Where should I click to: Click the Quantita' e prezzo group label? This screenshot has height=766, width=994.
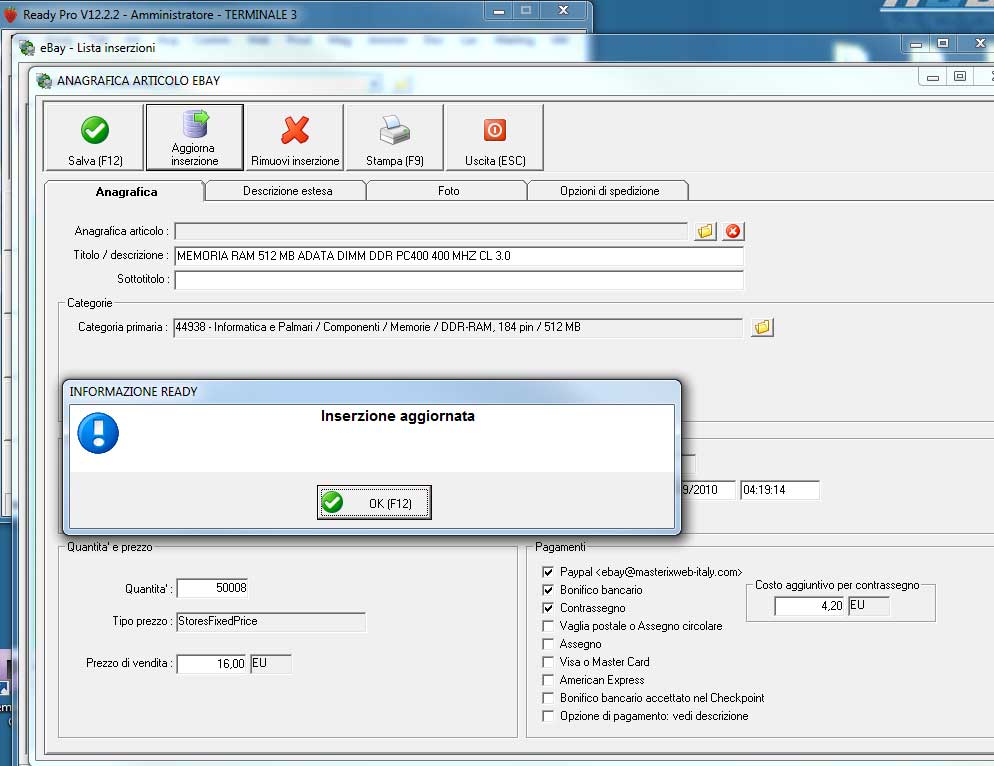(110, 547)
